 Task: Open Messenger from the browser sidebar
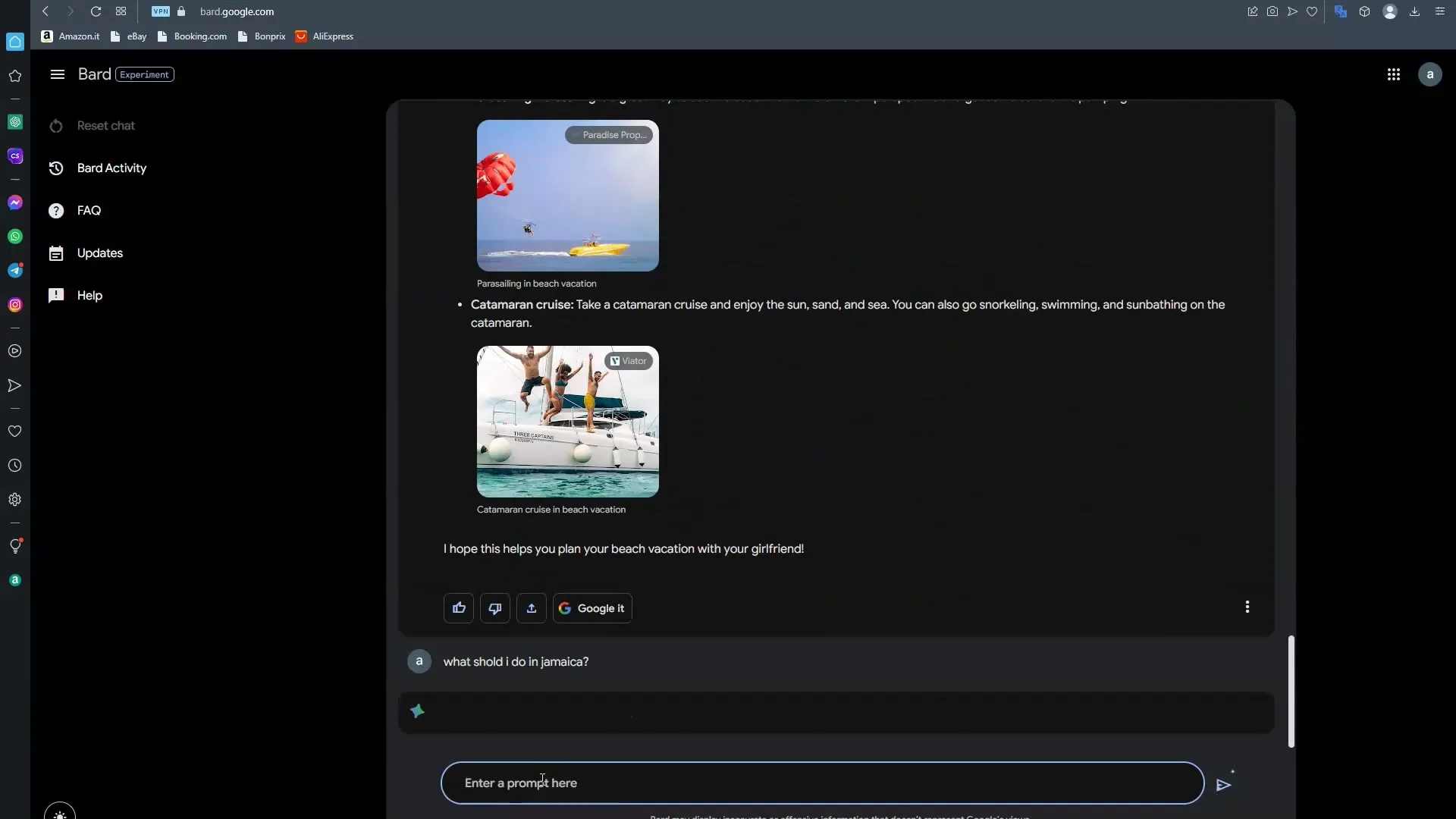[x=15, y=202]
